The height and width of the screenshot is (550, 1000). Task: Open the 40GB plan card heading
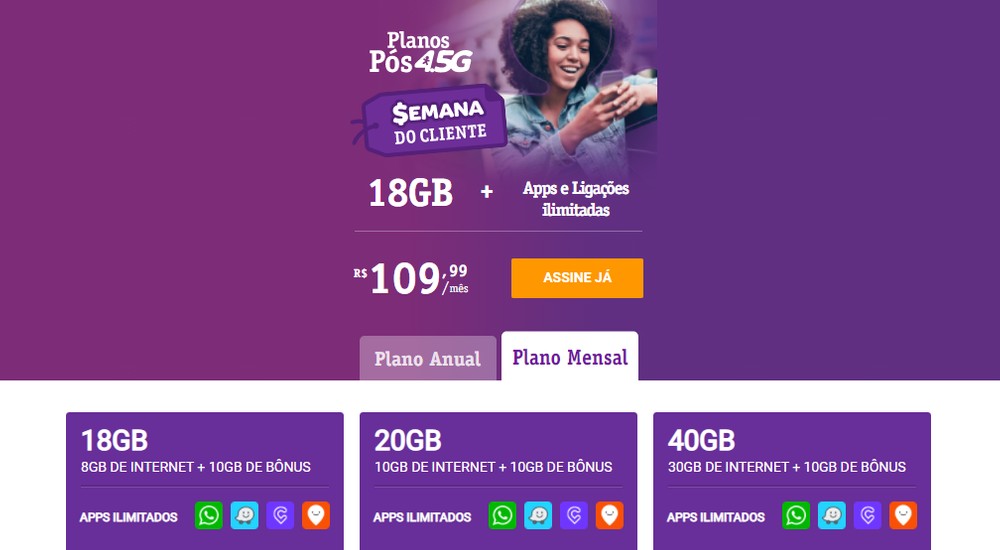[x=702, y=440]
